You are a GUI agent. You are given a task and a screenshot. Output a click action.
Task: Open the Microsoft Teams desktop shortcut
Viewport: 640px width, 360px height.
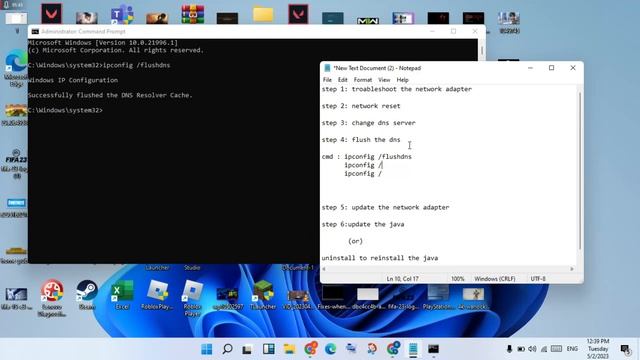[122, 14]
